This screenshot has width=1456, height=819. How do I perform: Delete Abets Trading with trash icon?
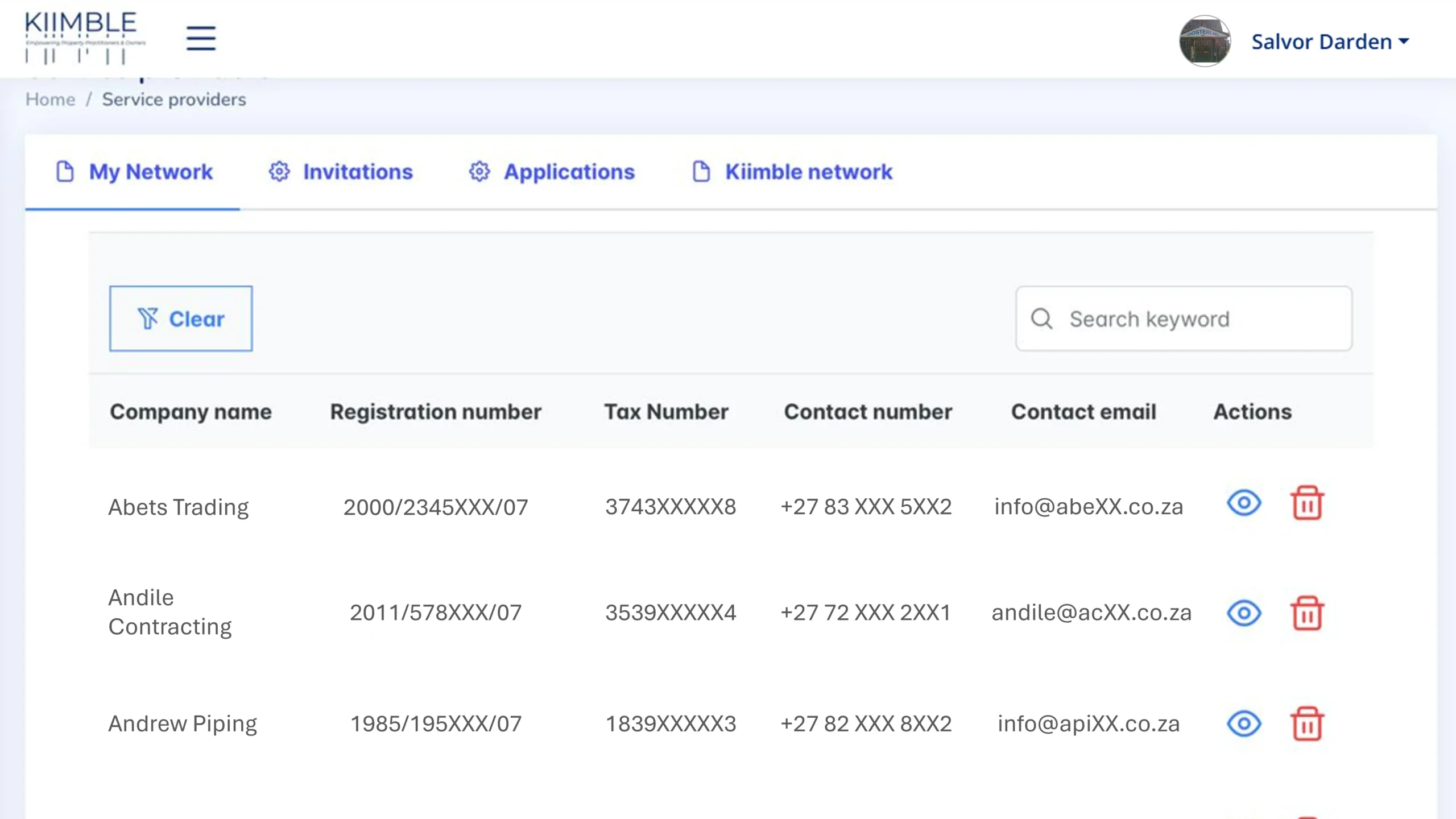(x=1307, y=503)
